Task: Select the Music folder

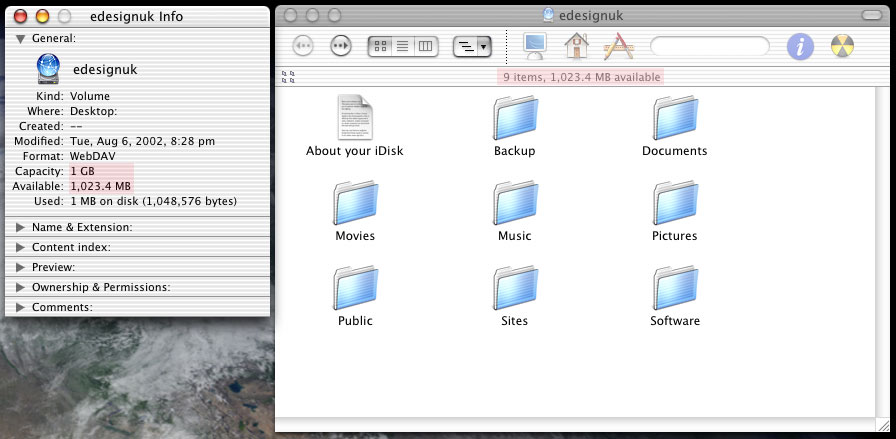Action: (515, 211)
